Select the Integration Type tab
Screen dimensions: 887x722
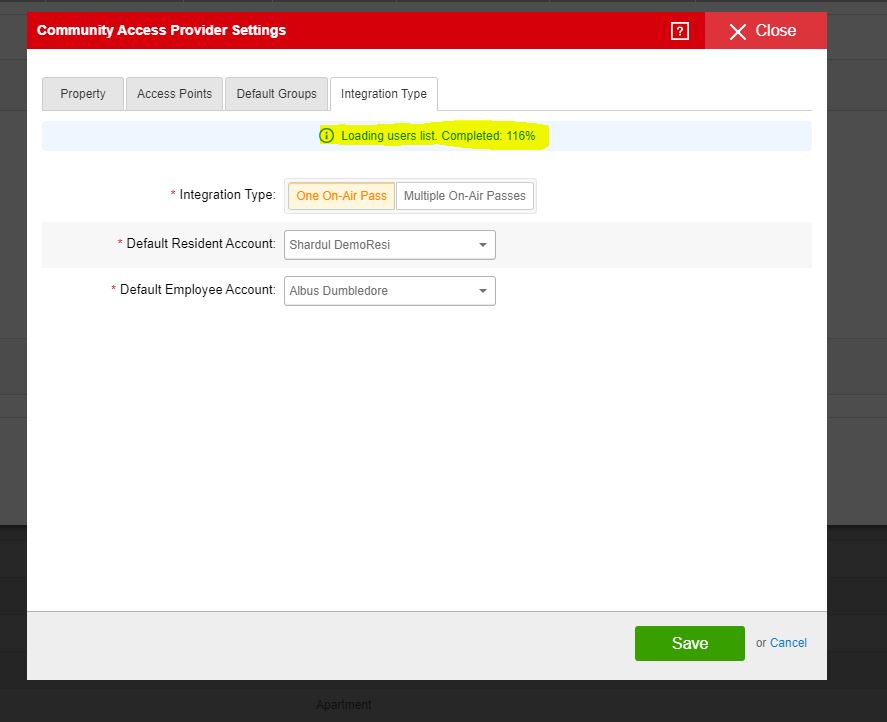pyautogui.click(x=383, y=94)
